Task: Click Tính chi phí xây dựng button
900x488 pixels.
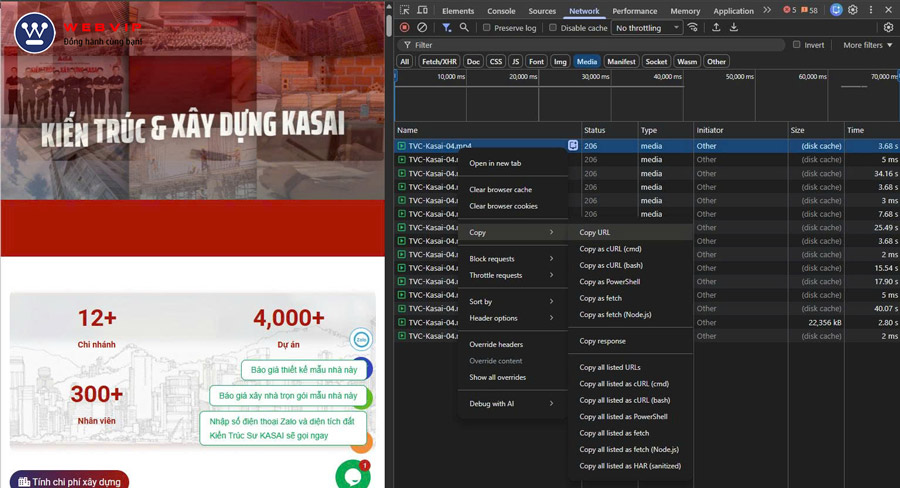Action: coord(69,480)
